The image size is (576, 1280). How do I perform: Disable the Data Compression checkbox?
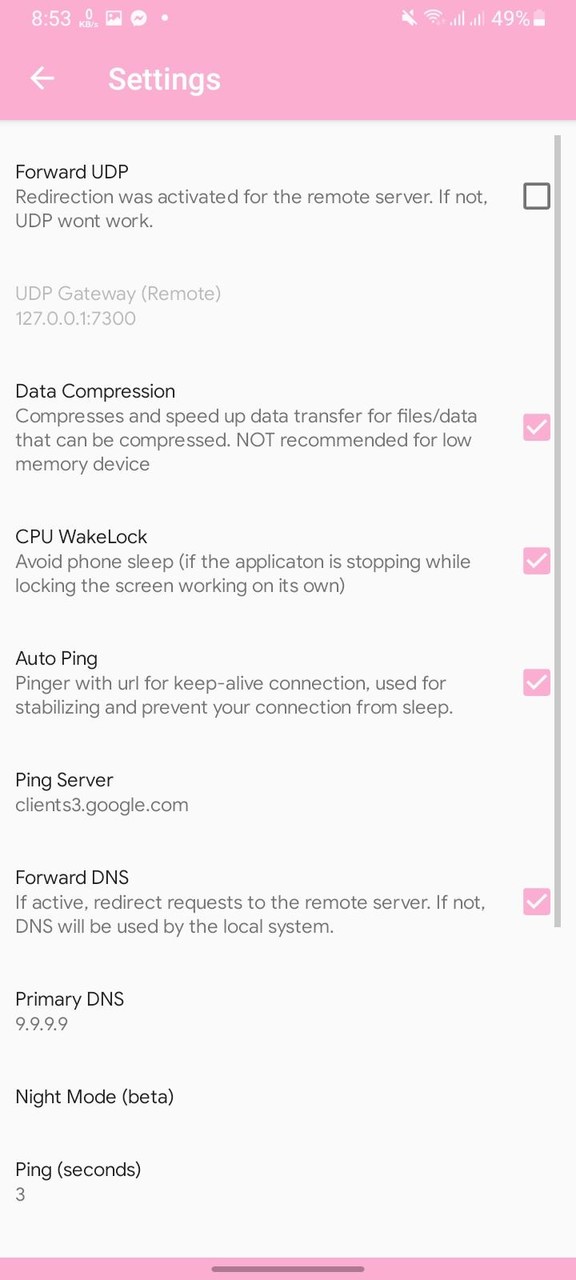pos(537,427)
